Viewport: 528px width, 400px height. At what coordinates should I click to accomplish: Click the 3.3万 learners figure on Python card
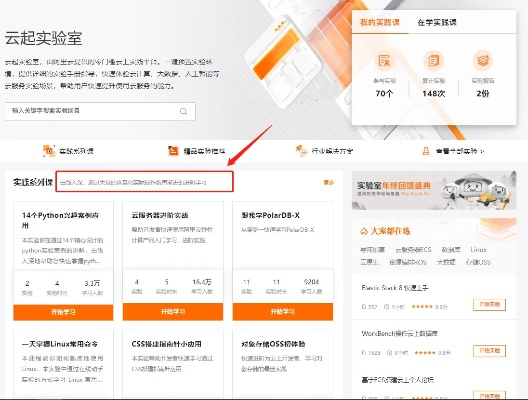coord(92,283)
